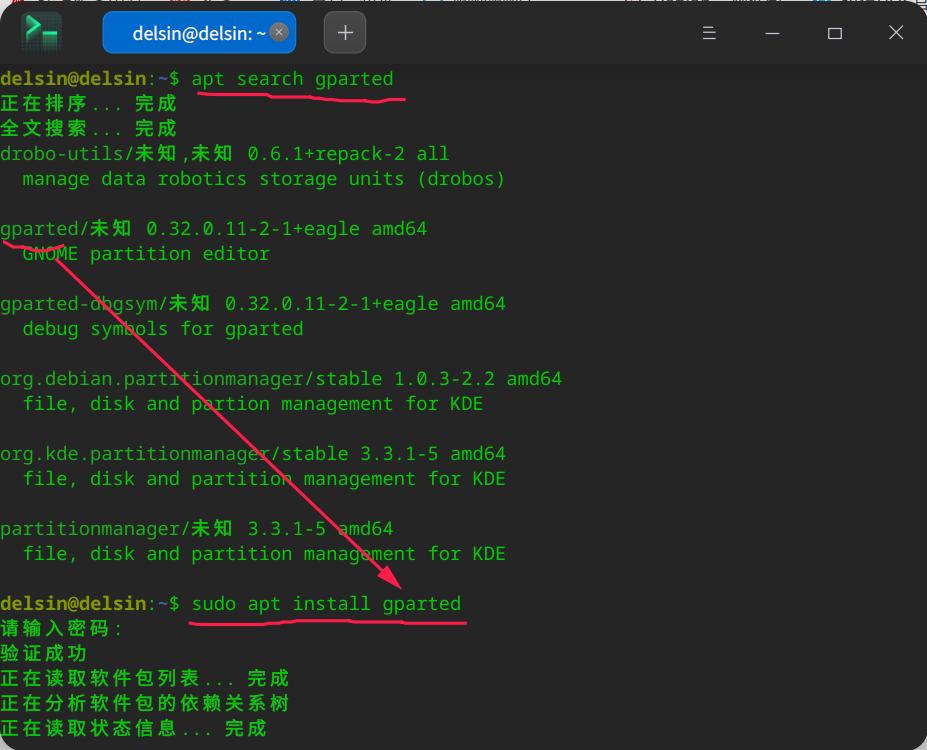Click the '请输入密码:' prompt line
Screen dimensions: 927x750
point(61,628)
